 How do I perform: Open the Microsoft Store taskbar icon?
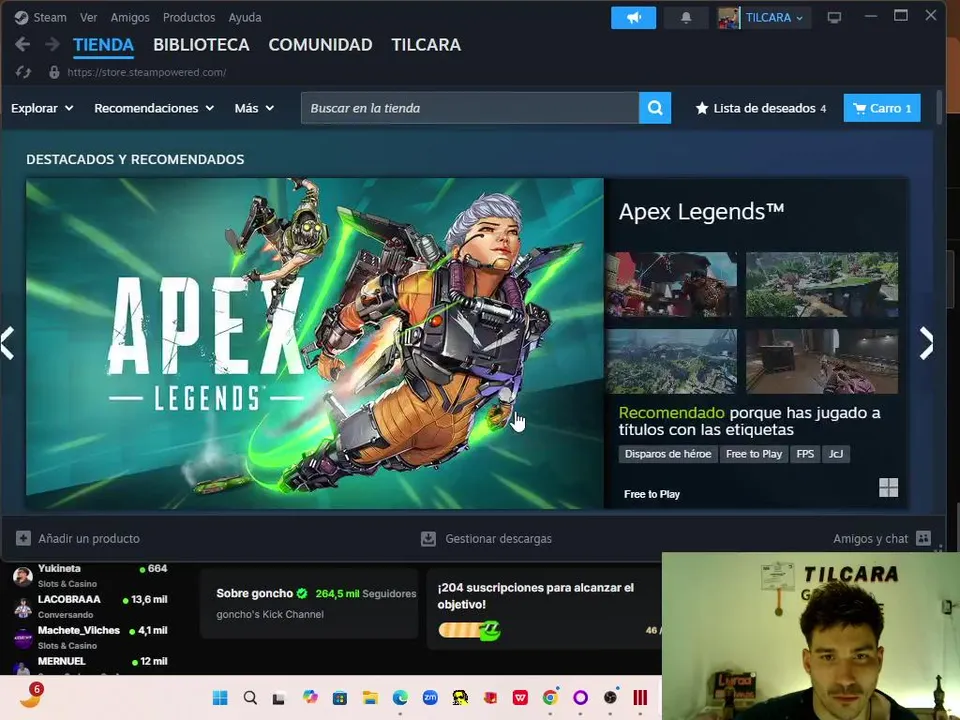(x=340, y=697)
